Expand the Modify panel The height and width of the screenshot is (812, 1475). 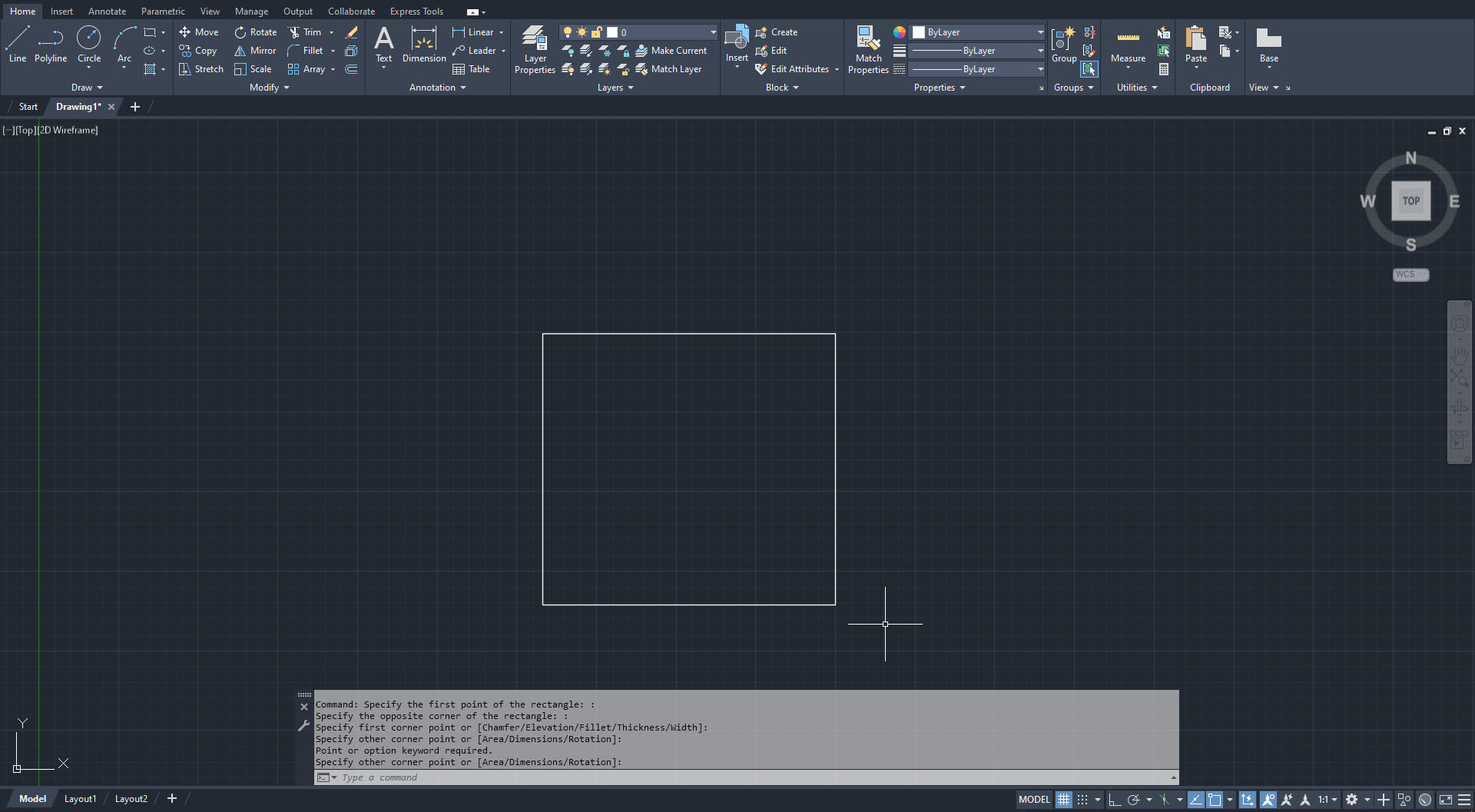pyautogui.click(x=270, y=88)
